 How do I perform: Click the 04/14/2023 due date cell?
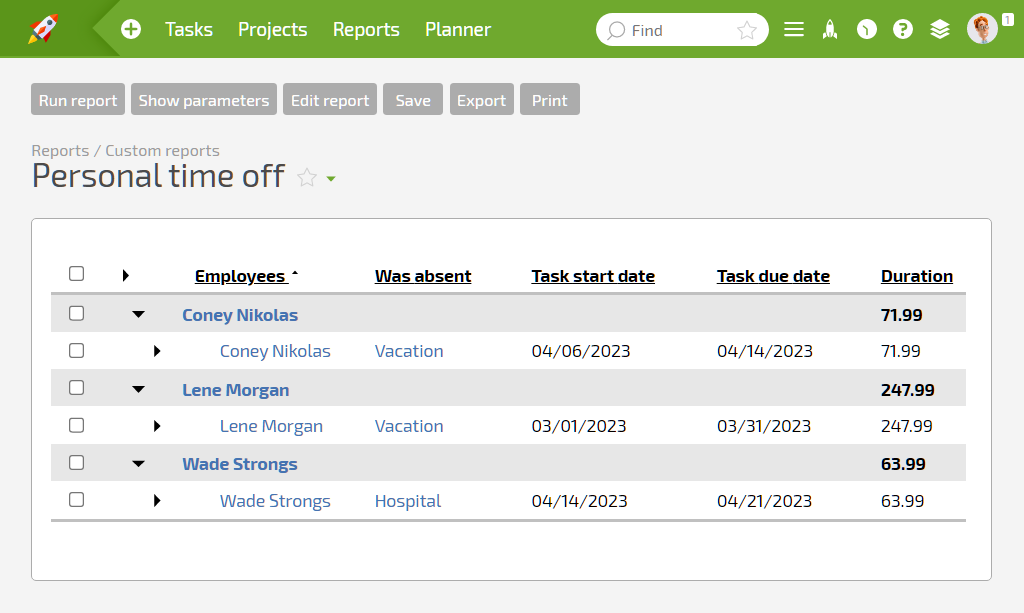coord(765,351)
